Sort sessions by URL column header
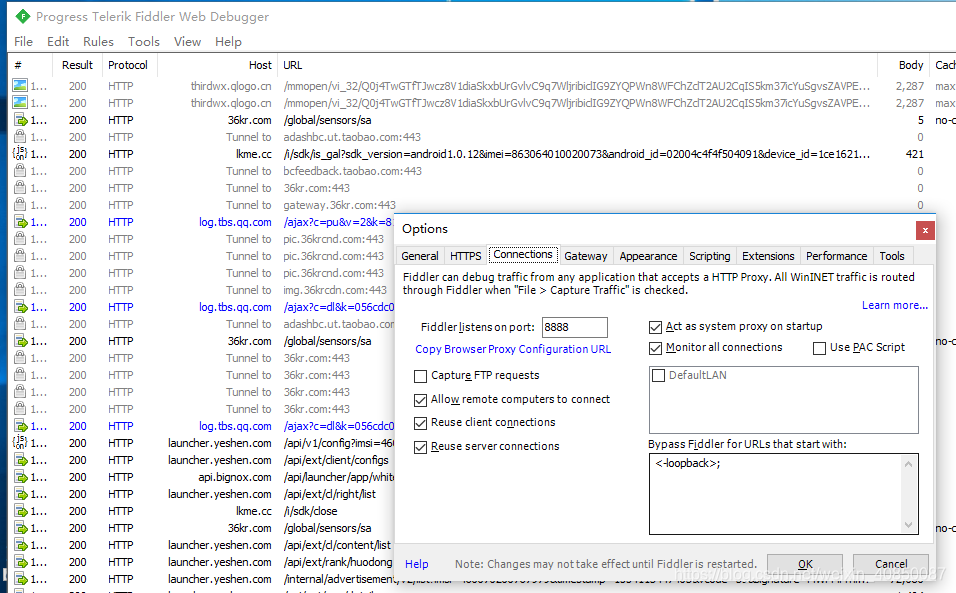 pyautogui.click(x=577, y=65)
